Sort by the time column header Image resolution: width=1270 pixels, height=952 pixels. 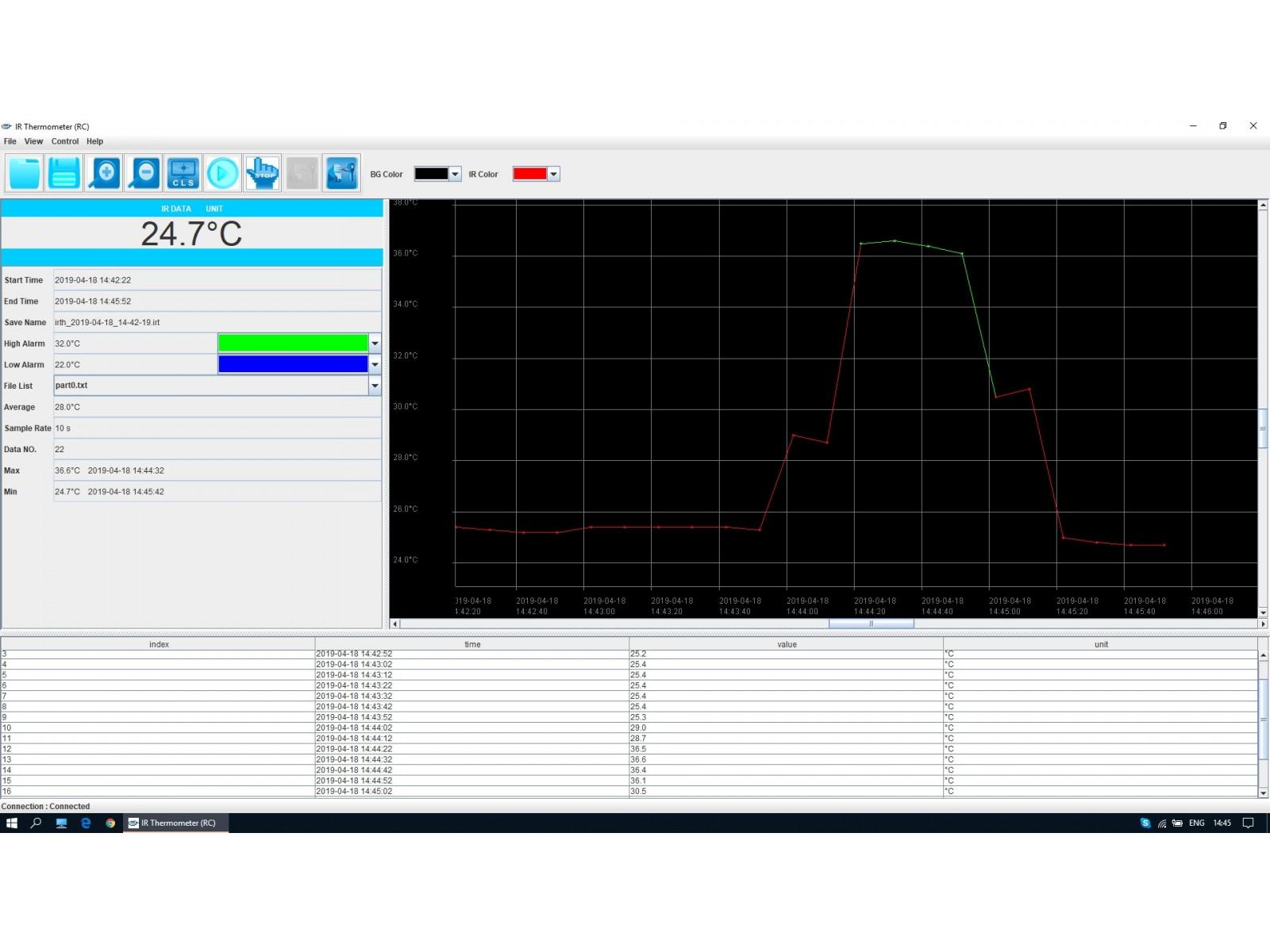[x=472, y=644]
